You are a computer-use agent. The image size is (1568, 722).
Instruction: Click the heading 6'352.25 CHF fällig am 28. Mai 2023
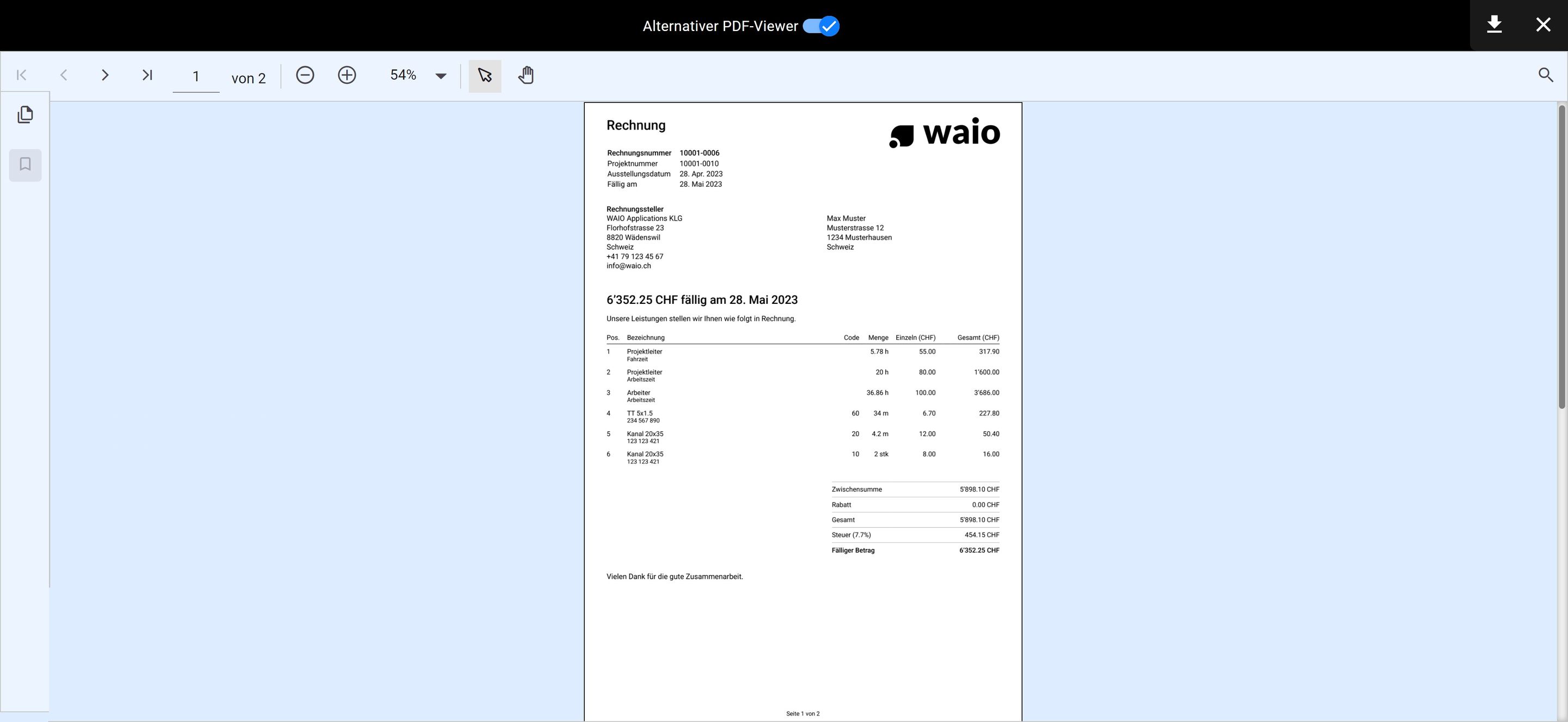click(702, 299)
